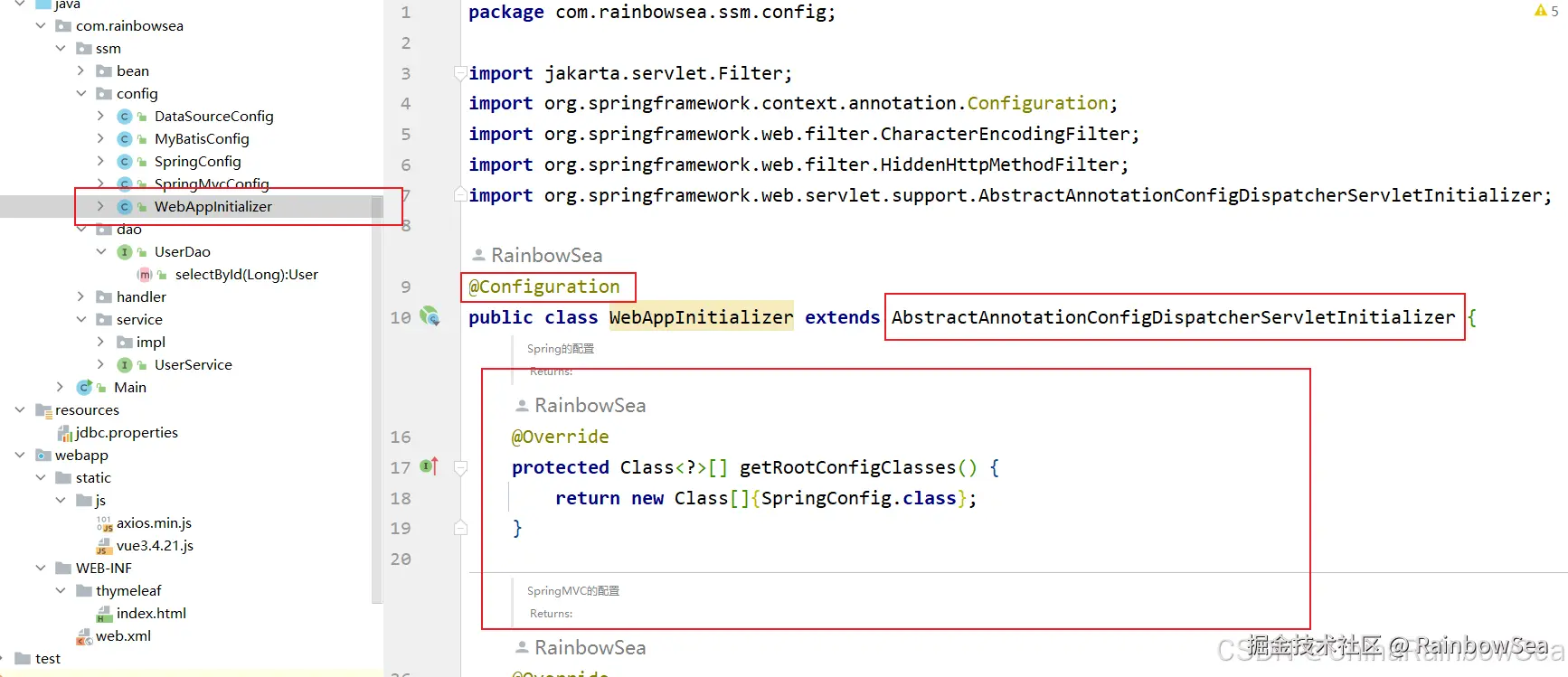Screen dimensions: 1568x677
Task: Open MyBatisConfig in the project tree
Action: (x=202, y=138)
